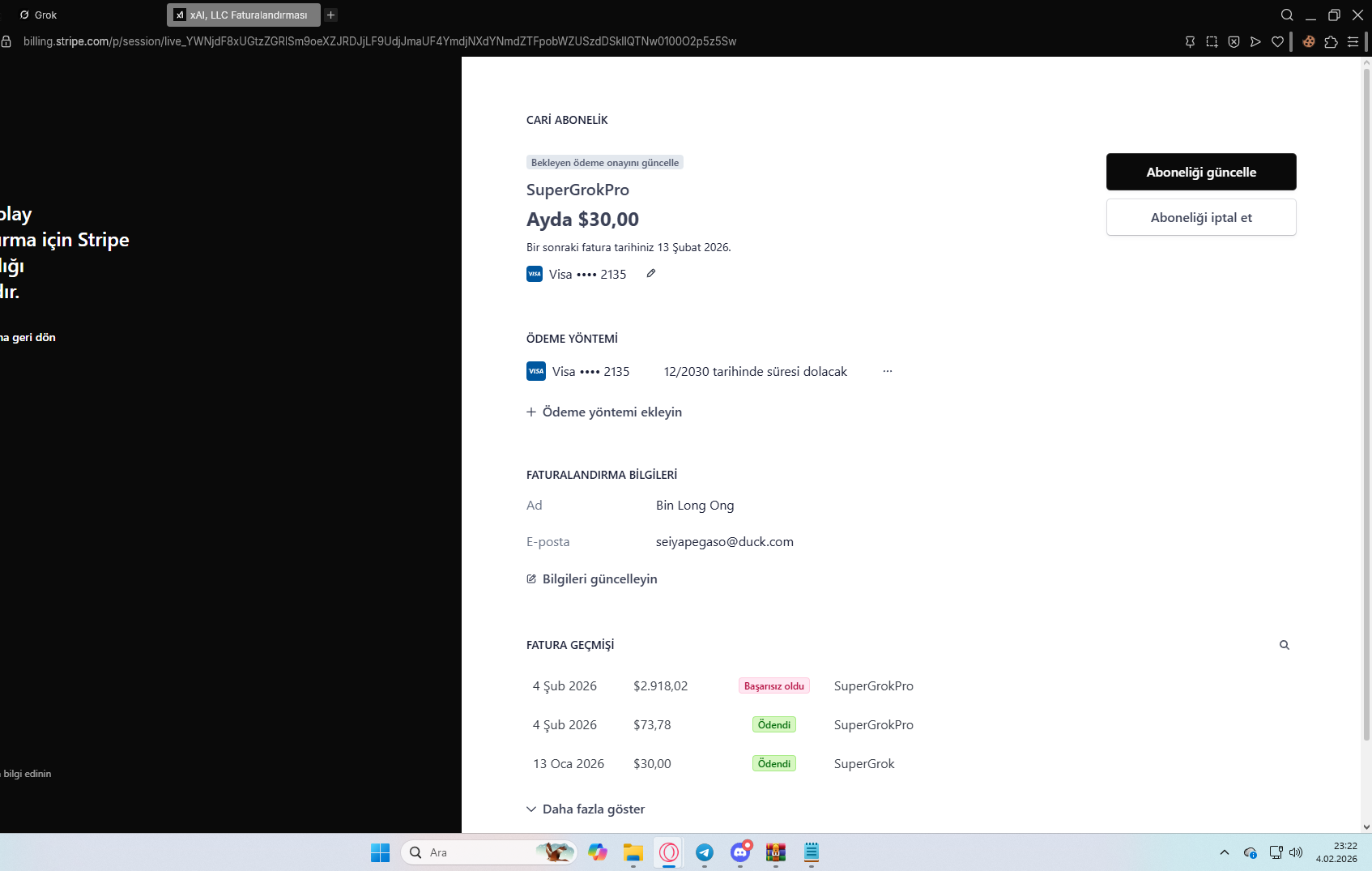Open the browser easy setup sliders icon
Image resolution: width=1372 pixels, height=871 pixels.
1353,41
